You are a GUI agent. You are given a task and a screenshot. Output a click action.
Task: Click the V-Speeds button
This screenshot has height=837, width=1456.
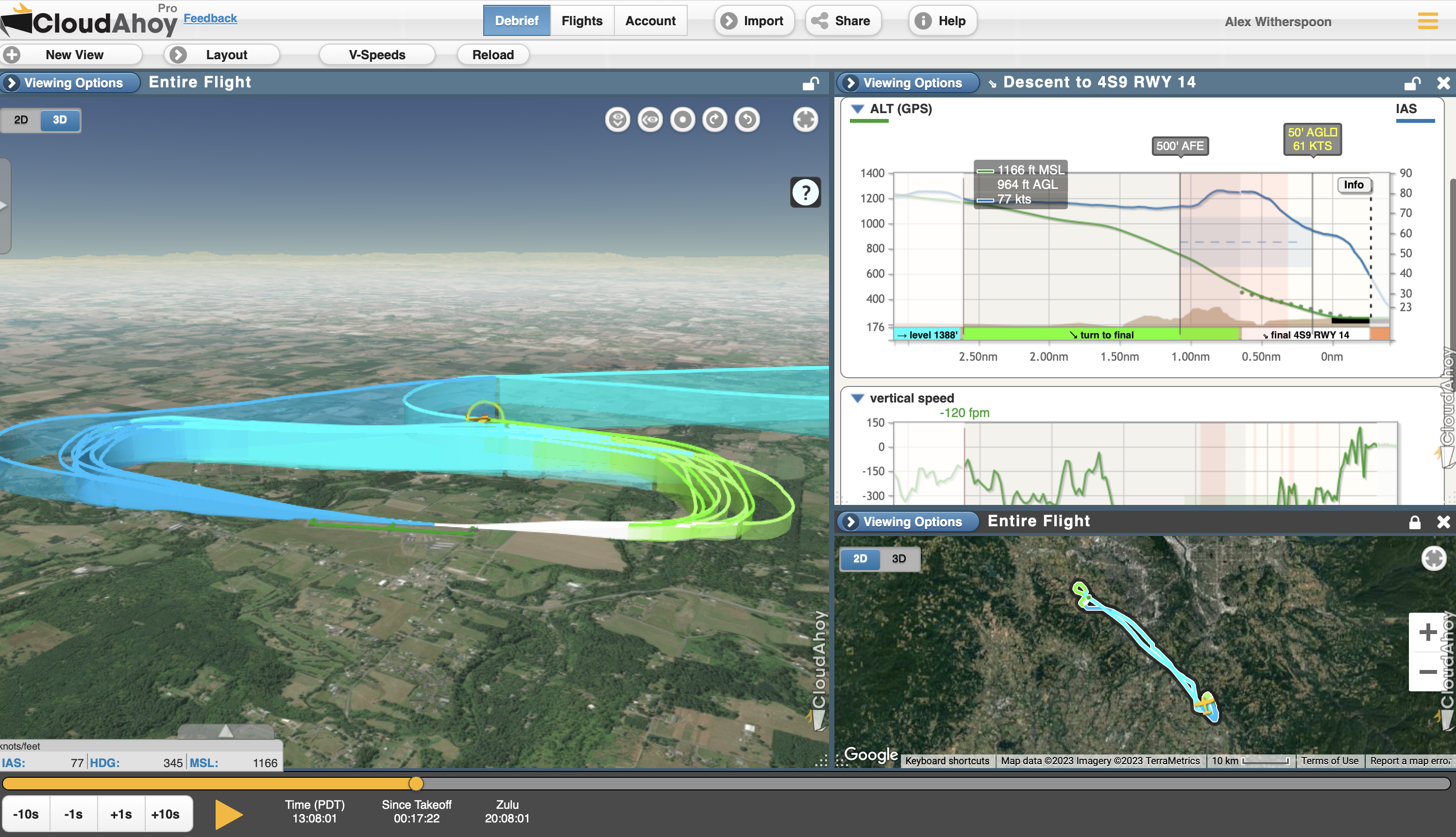(x=377, y=54)
